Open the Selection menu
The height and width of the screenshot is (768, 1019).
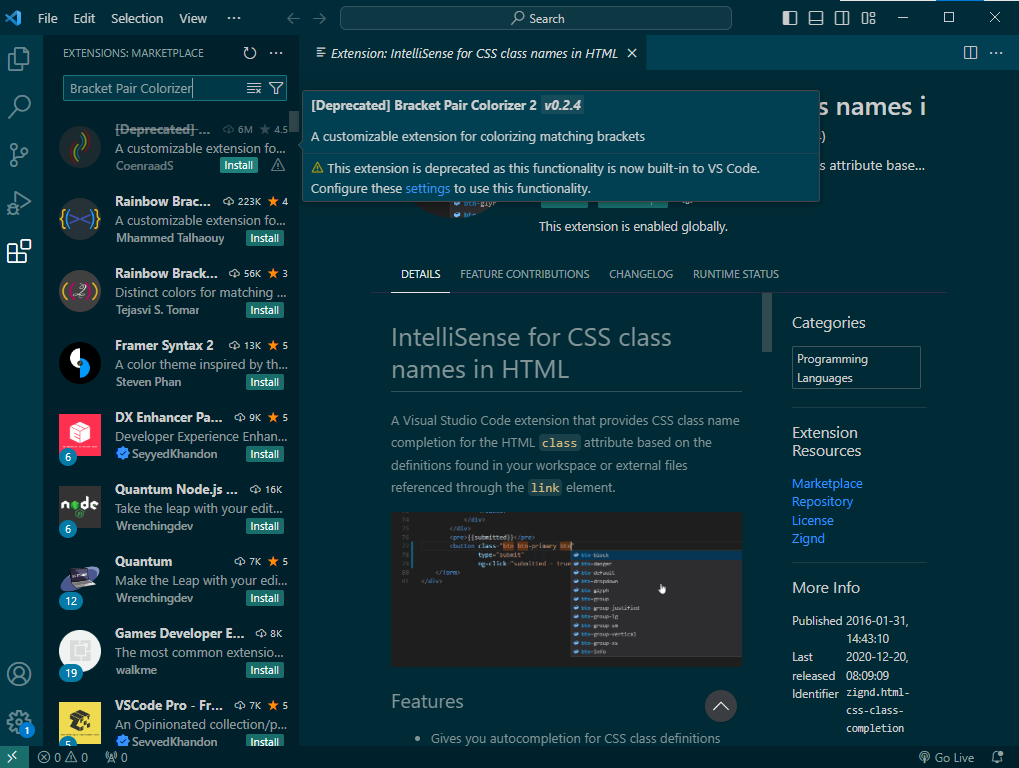coord(136,18)
